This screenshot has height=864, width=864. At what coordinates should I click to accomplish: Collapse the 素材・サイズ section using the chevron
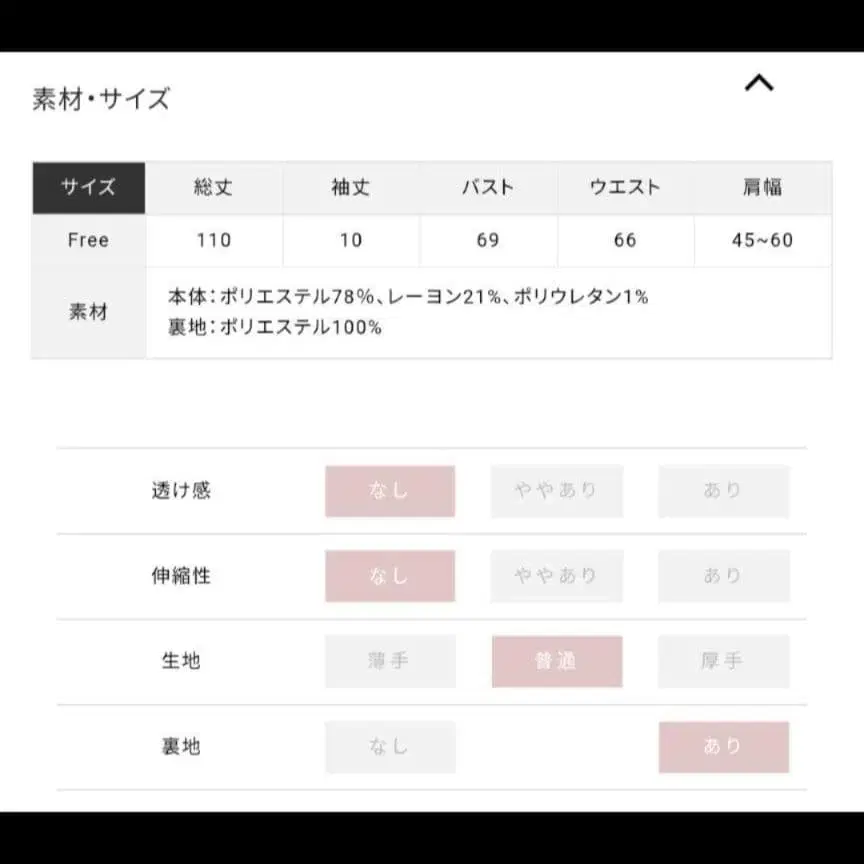coord(760,85)
